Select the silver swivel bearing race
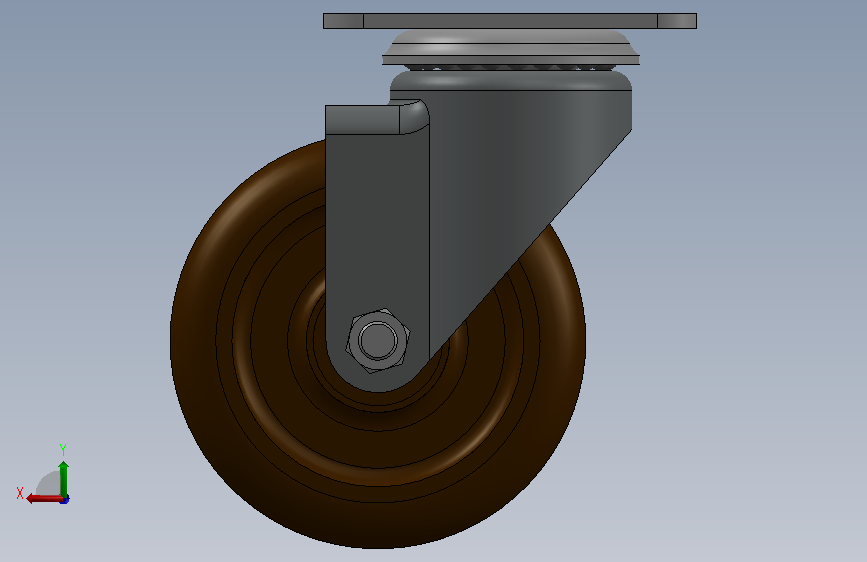Screen dimensions: 867x562 click(511, 48)
